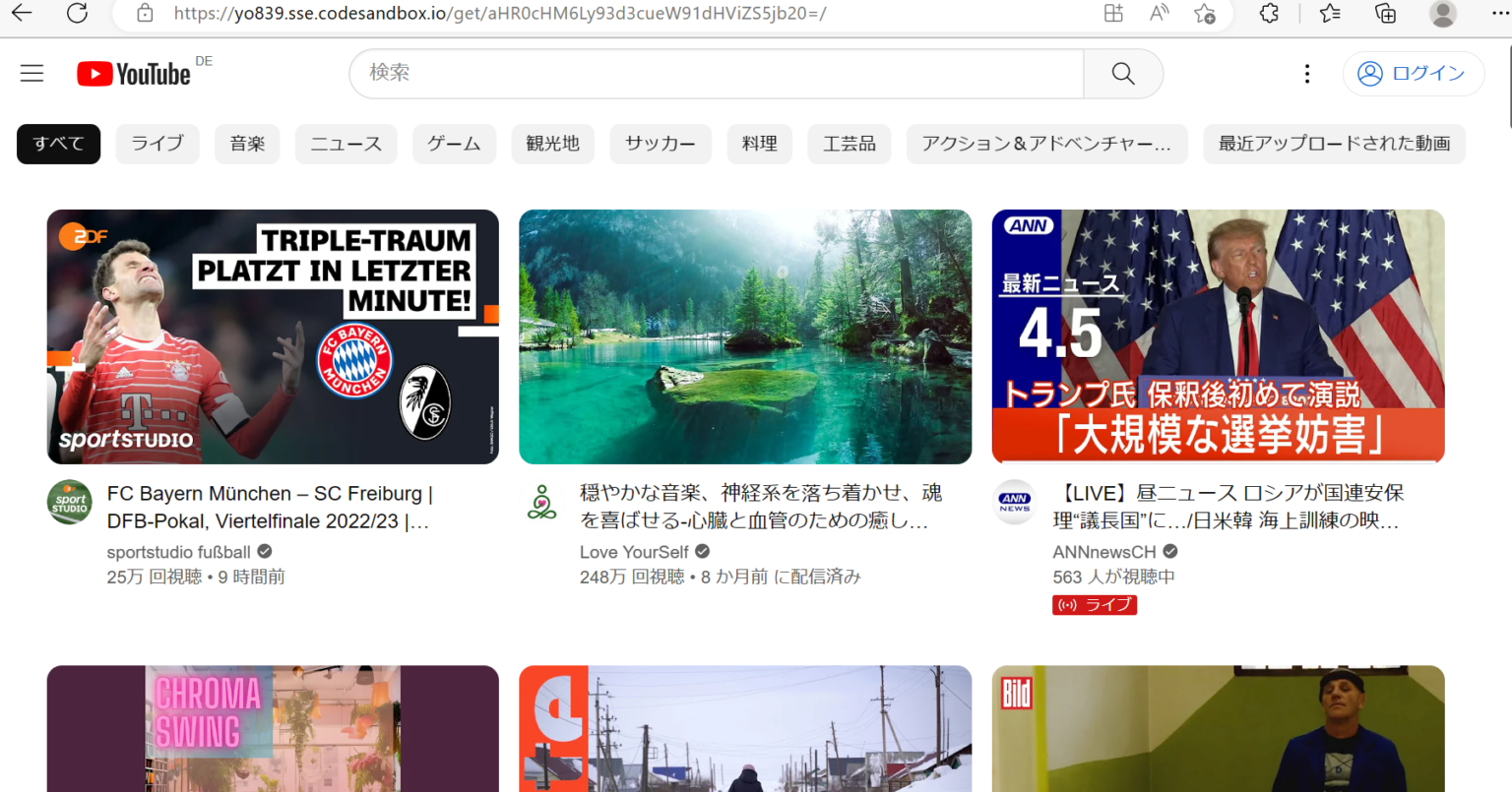Click the Love YourSelf channel avatar
Screen dimensions: 1512x792
click(541, 503)
